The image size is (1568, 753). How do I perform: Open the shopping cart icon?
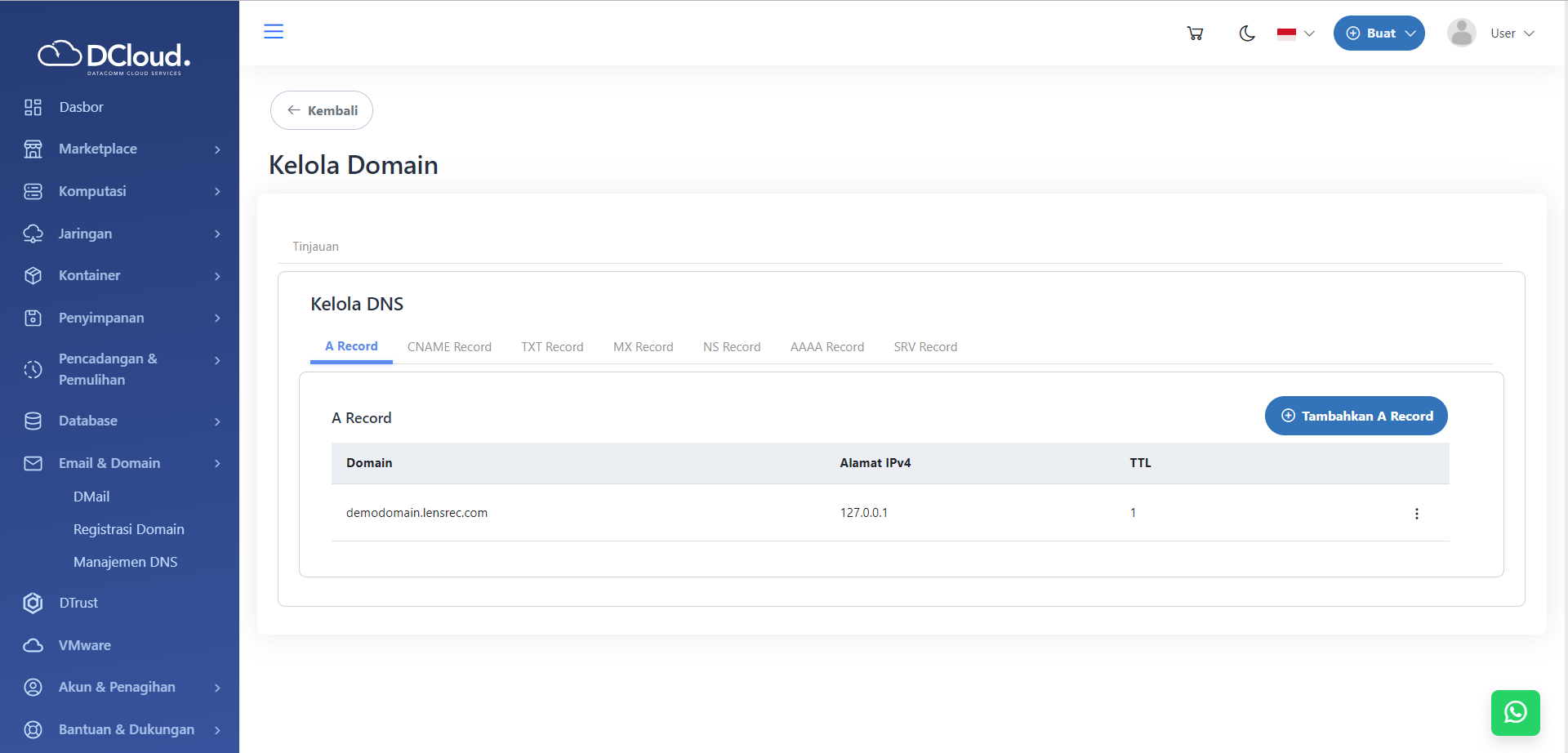click(1195, 33)
